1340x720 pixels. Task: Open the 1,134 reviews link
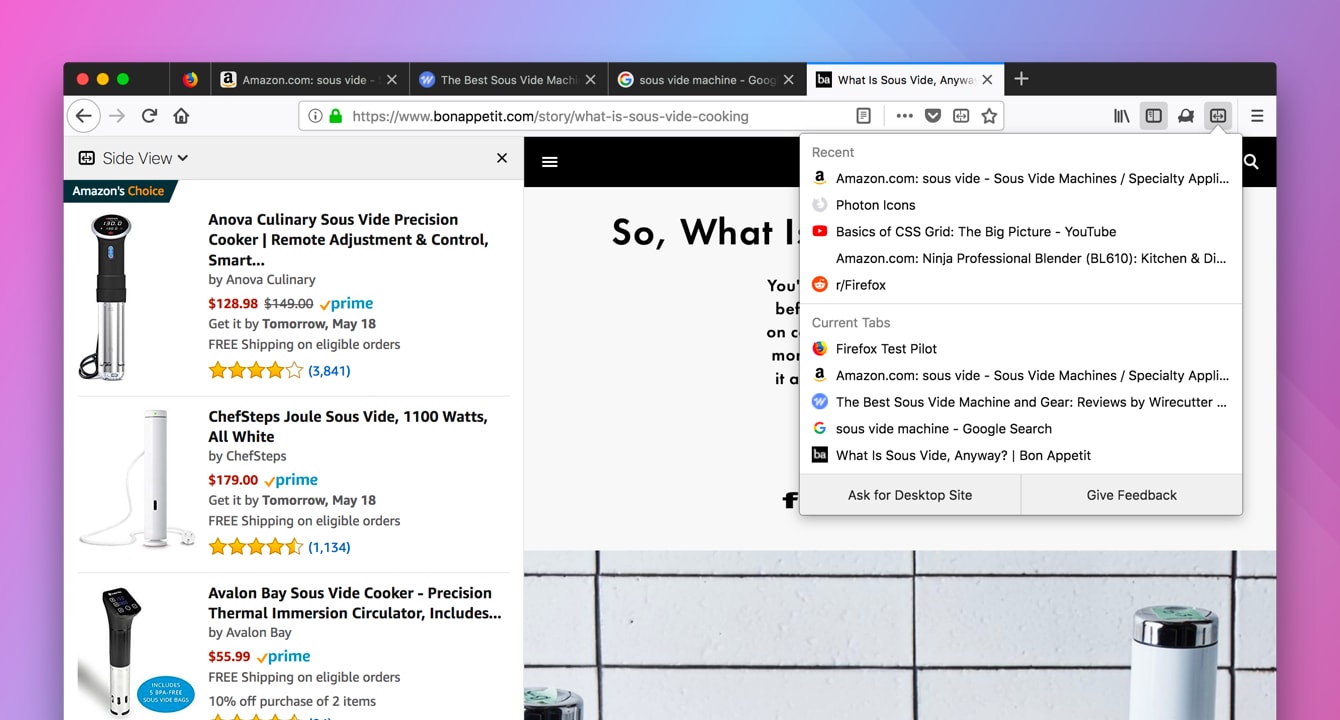tap(329, 547)
